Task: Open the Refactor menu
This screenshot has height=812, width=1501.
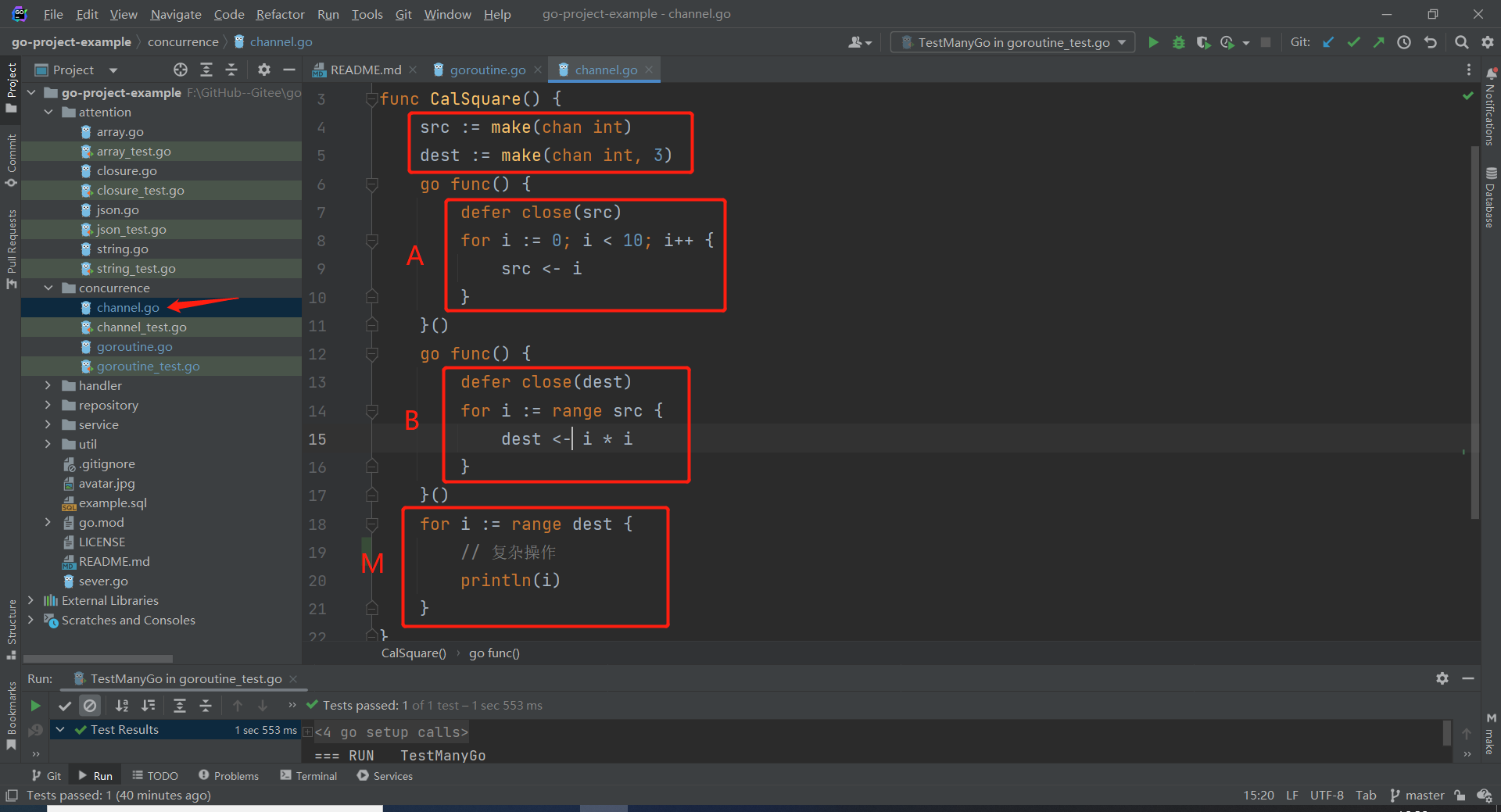Action: click(x=280, y=14)
